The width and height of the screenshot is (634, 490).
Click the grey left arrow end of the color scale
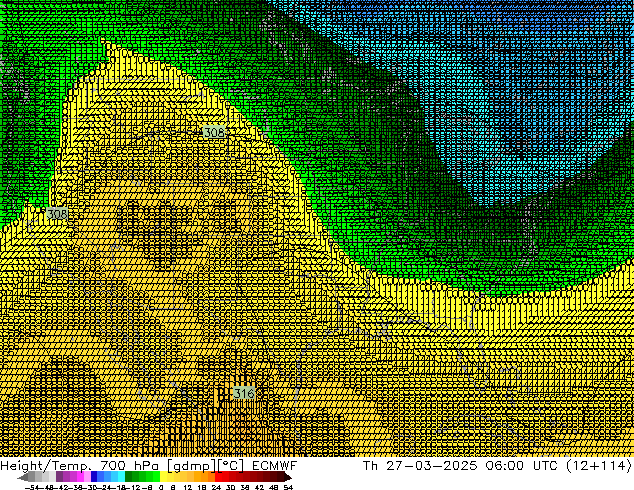(x=23, y=477)
